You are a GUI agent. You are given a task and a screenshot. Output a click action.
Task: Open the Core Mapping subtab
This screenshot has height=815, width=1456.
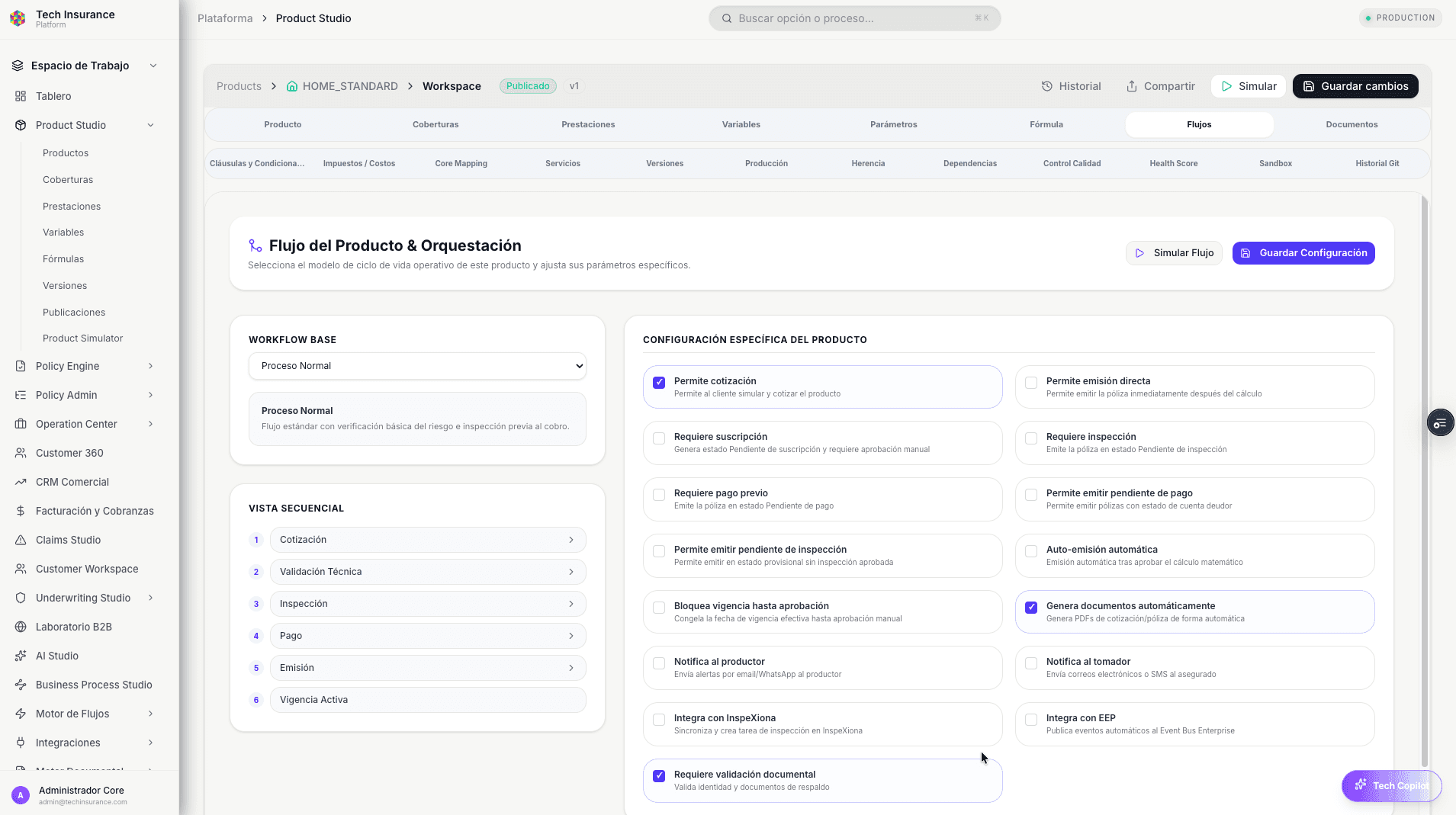[x=461, y=163]
